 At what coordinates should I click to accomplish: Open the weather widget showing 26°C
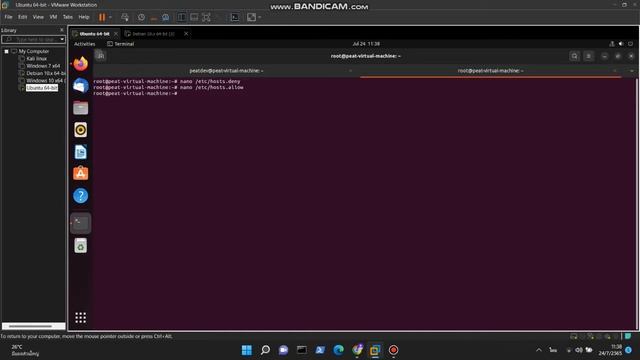coord(24,350)
